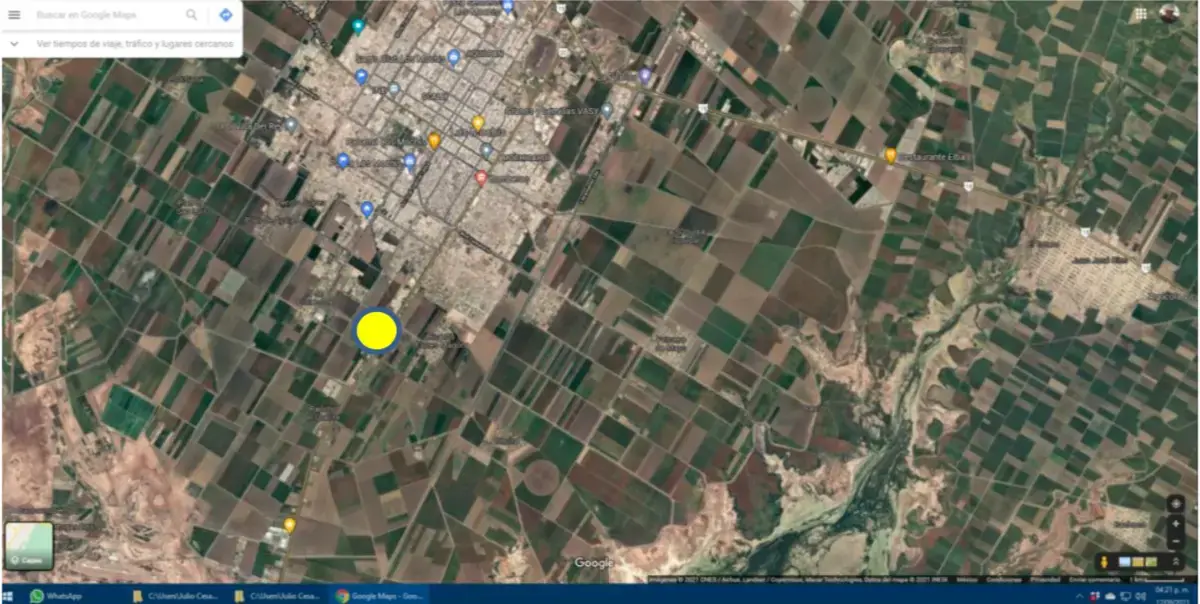Open the Google apps grid
Screen dimensions: 1200x604
1141,13
